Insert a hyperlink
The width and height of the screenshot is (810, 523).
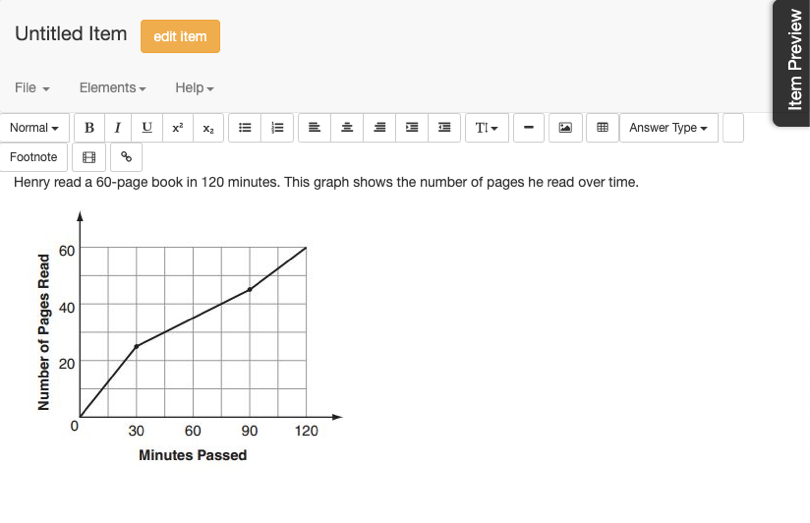click(126, 157)
